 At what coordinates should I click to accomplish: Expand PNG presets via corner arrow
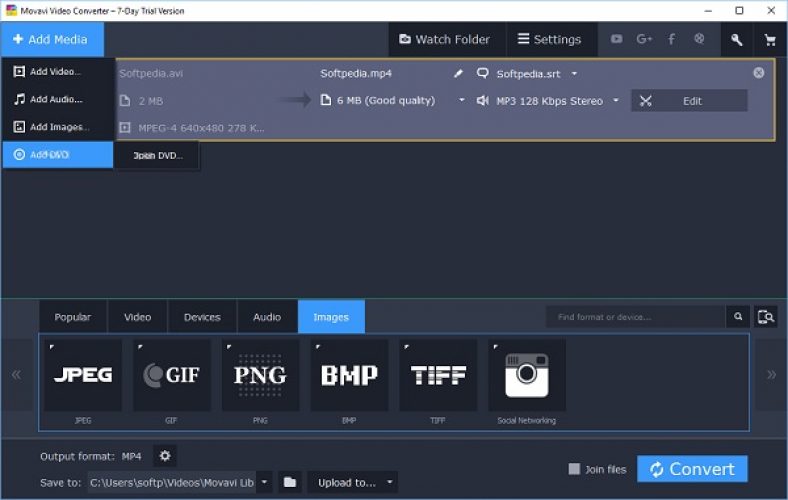229,347
